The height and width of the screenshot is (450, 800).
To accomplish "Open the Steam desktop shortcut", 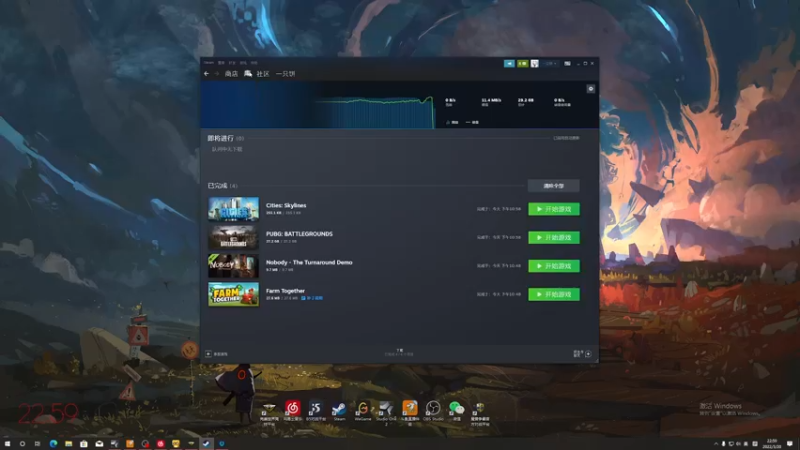I will [x=339, y=411].
